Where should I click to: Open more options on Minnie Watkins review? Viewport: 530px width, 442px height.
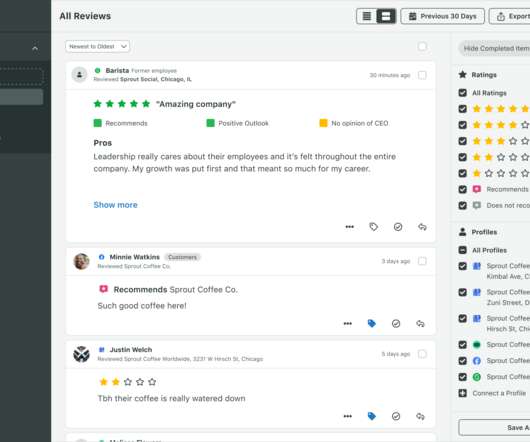point(347,323)
